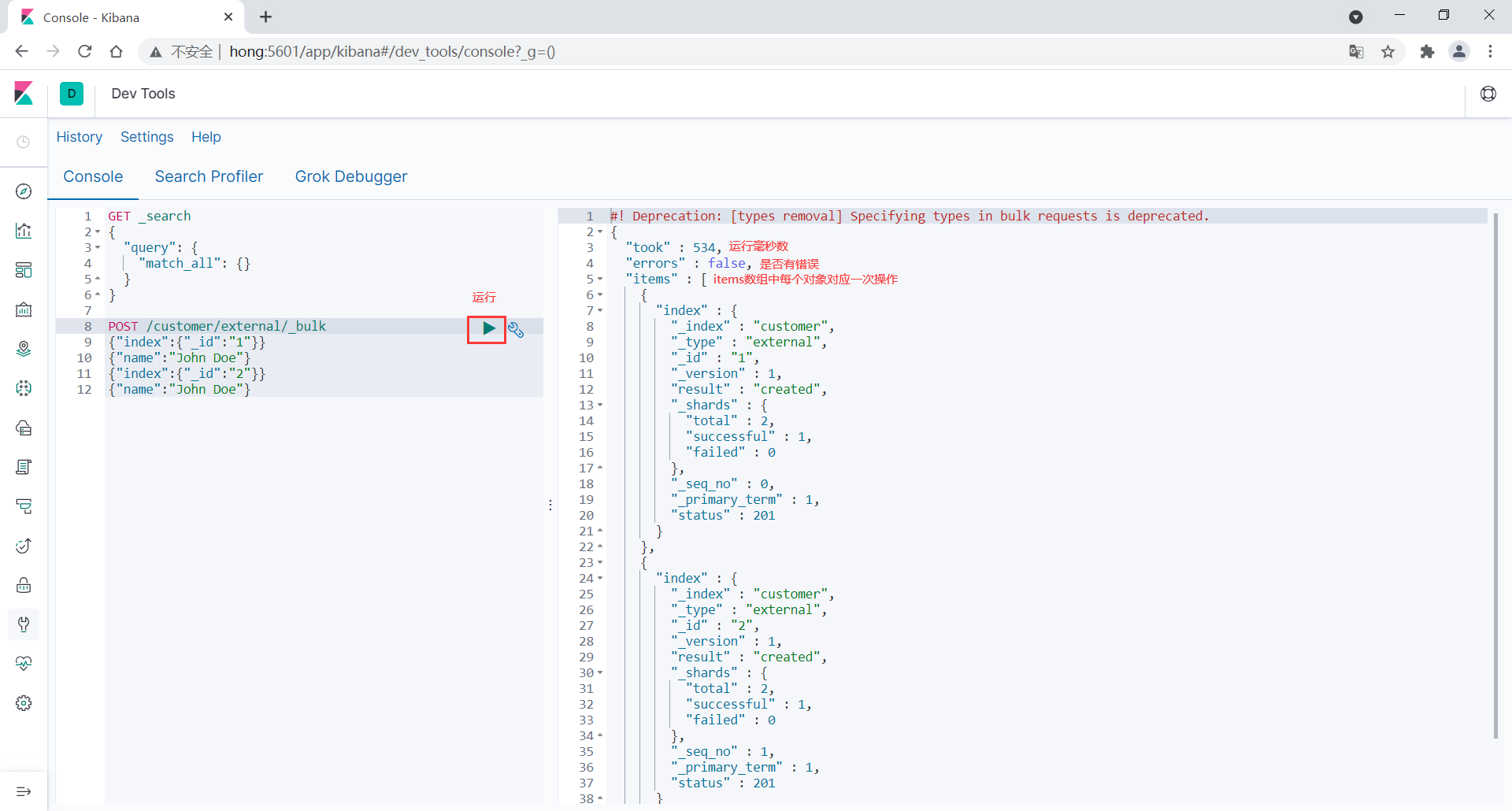Open a new browser tab
This screenshot has width=1512, height=811.
[x=266, y=17]
